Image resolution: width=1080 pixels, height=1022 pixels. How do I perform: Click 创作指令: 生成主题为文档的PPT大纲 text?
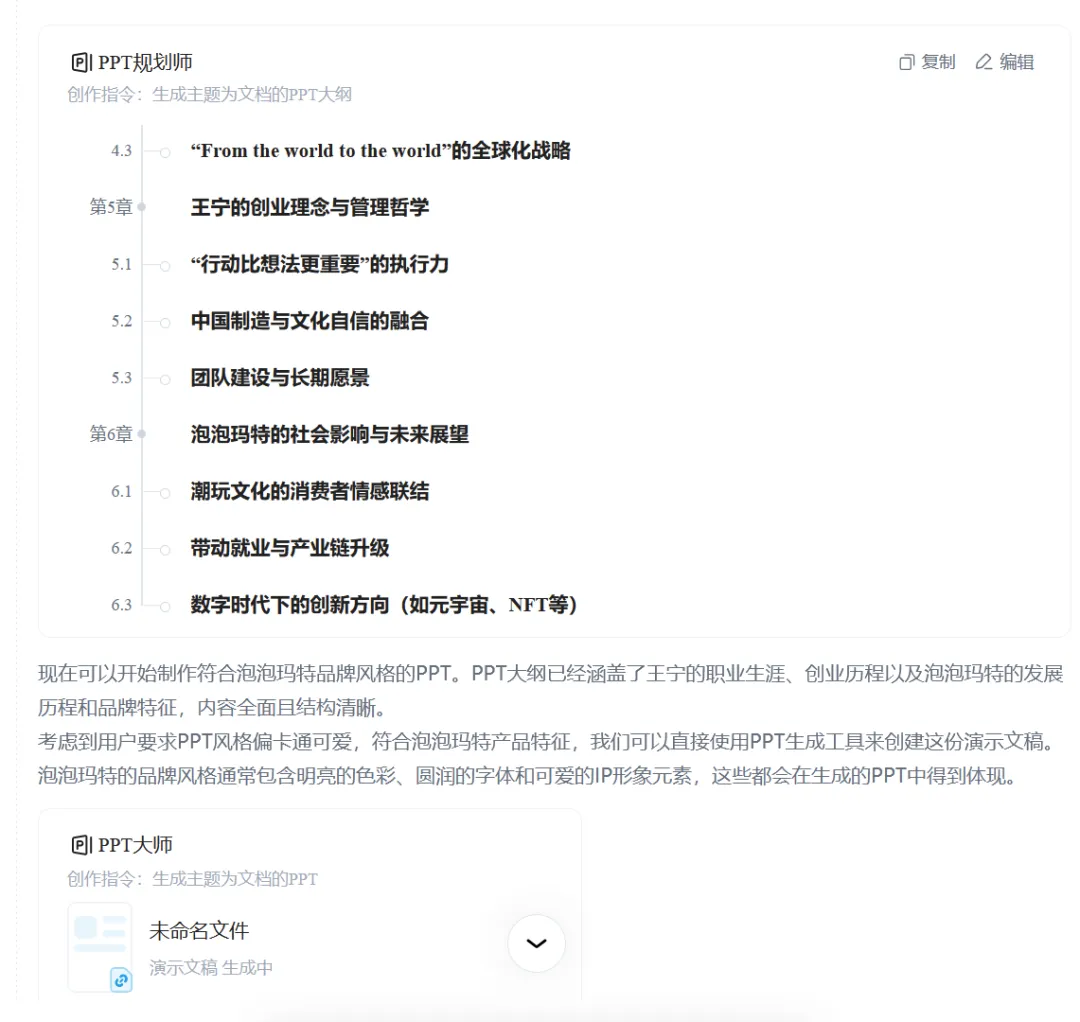[209, 94]
